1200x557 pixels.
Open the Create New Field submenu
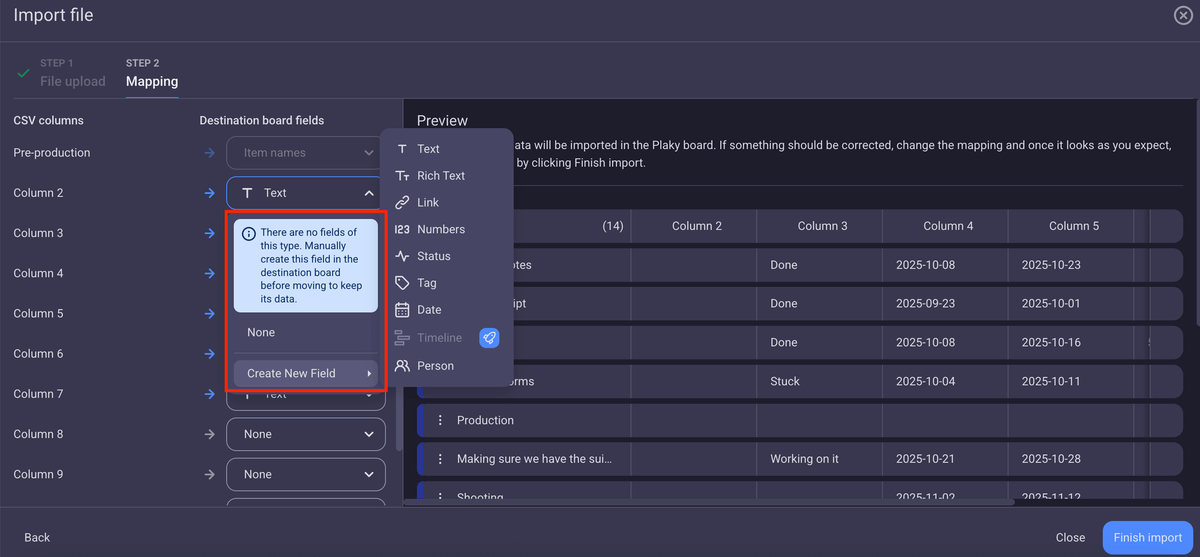click(305, 373)
